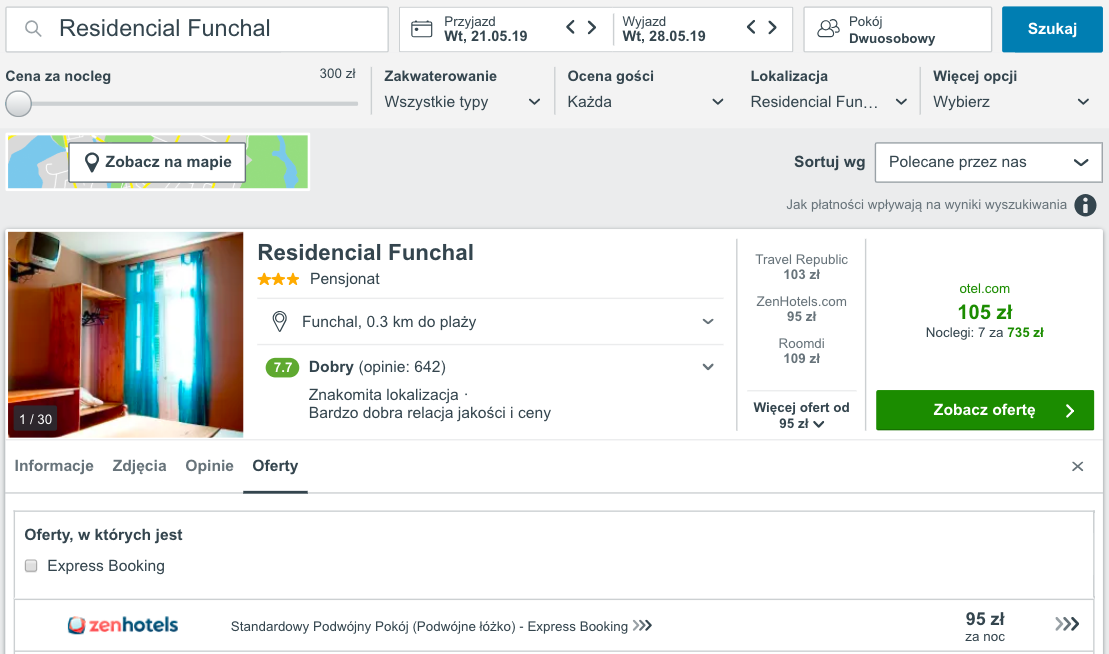Enable the Express Booking checkbox

31,566
